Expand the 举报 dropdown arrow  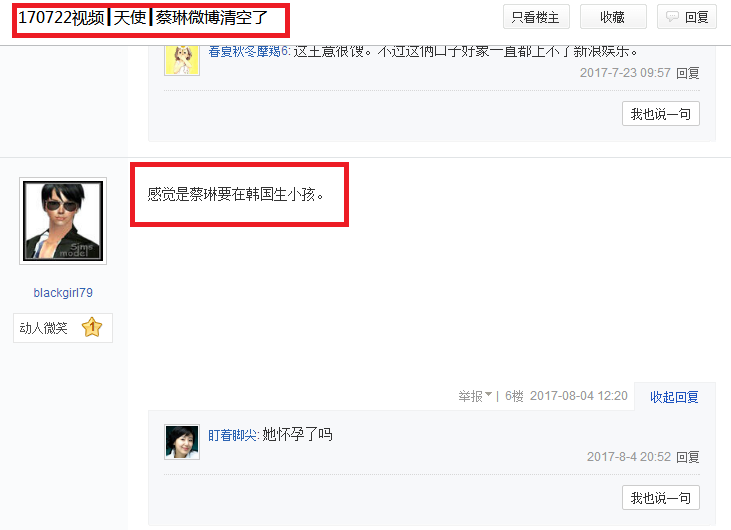pos(488,395)
